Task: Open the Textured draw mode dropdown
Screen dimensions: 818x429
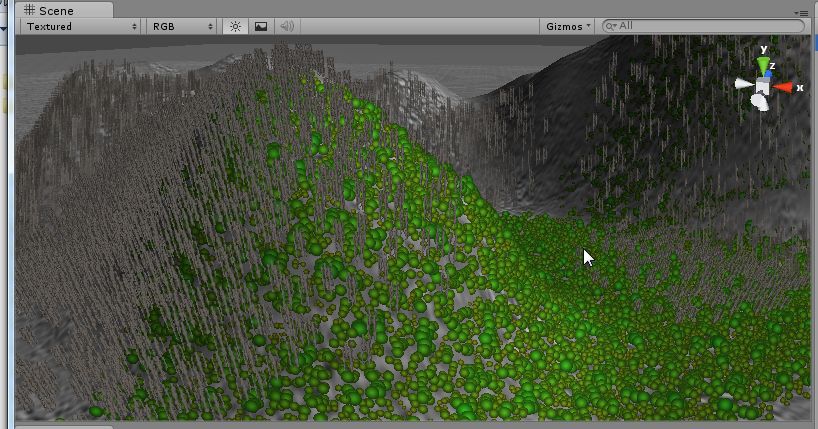Action: point(78,26)
